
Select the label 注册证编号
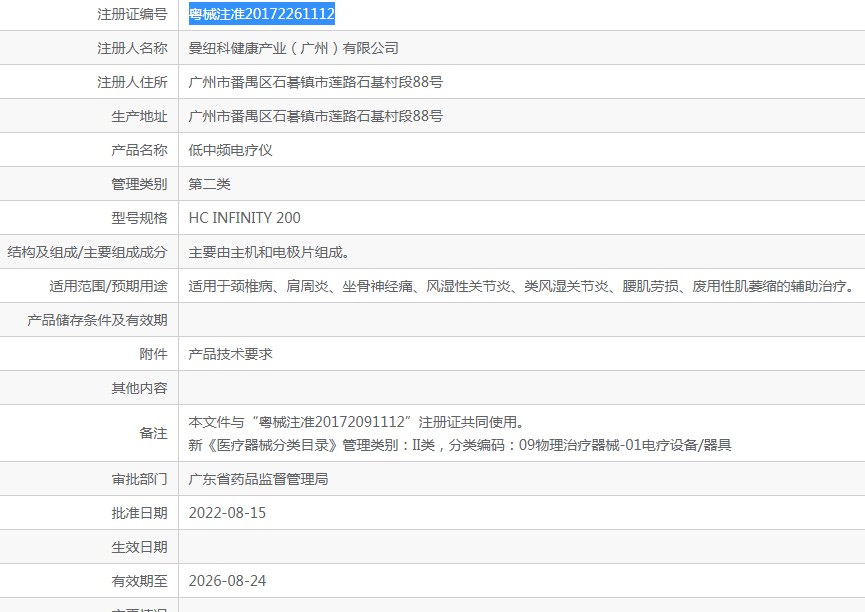(x=132, y=14)
